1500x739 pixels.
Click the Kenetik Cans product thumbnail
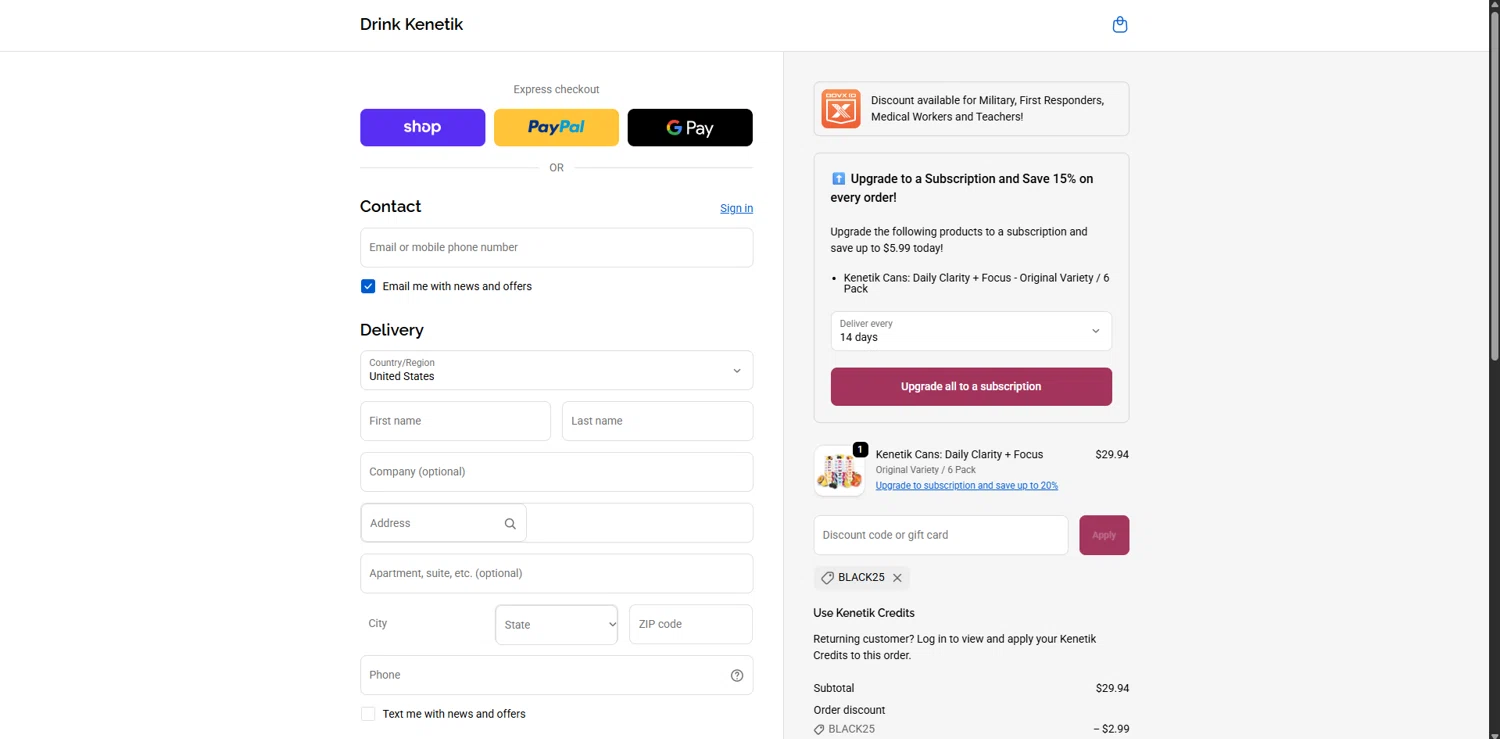[x=839, y=471]
